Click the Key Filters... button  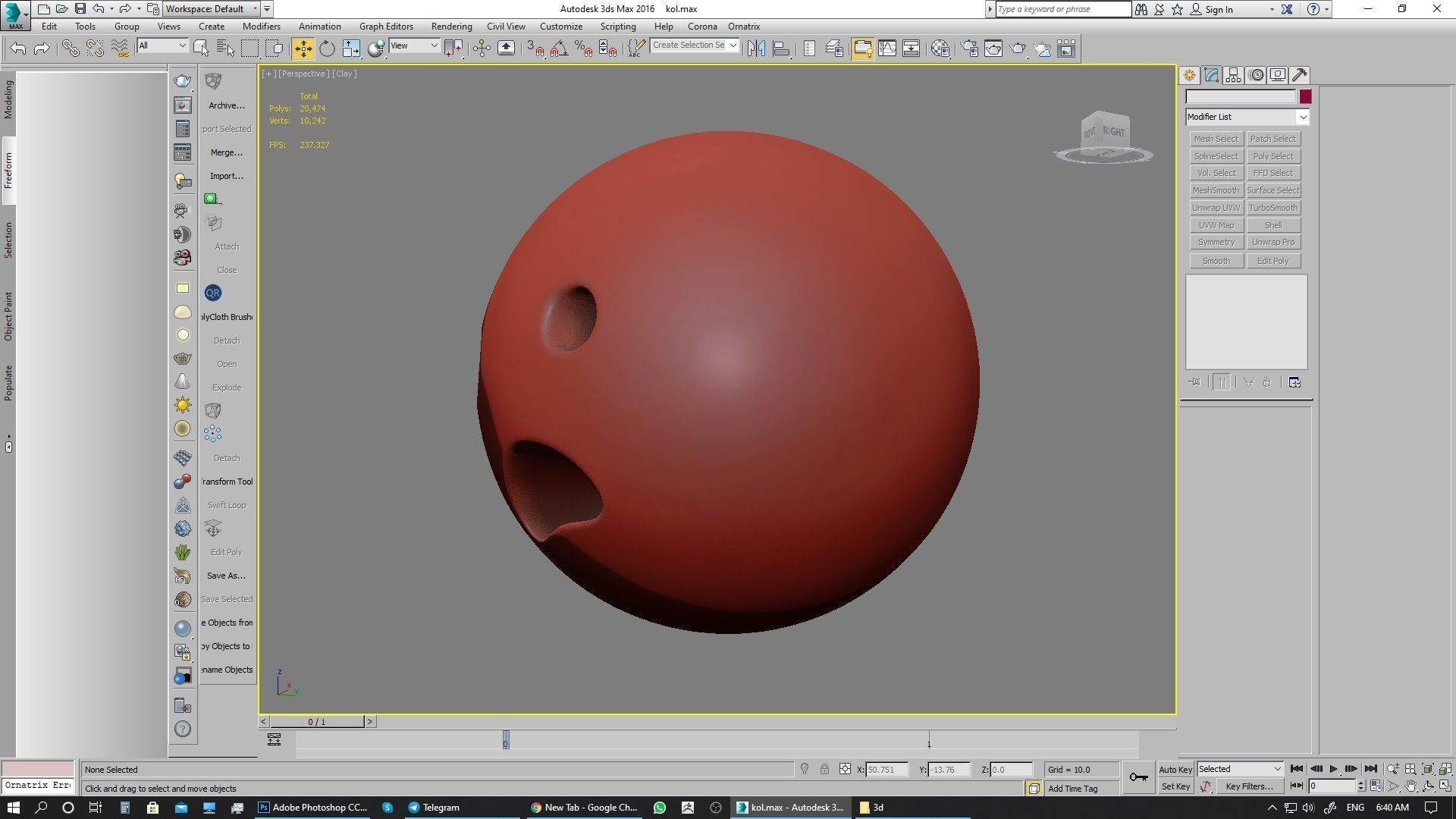pos(1249,786)
